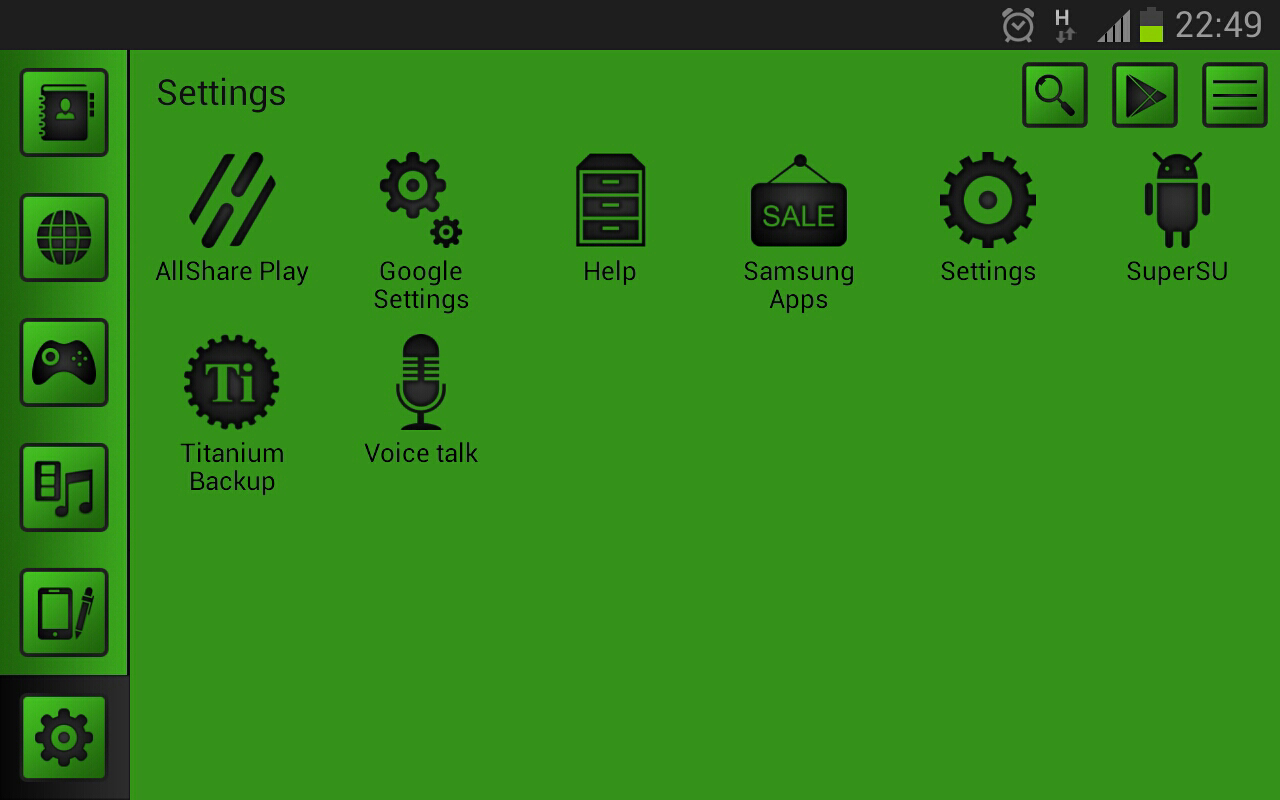
Task: Open the Samsung Apps sale sign icon
Action: point(799,200)
